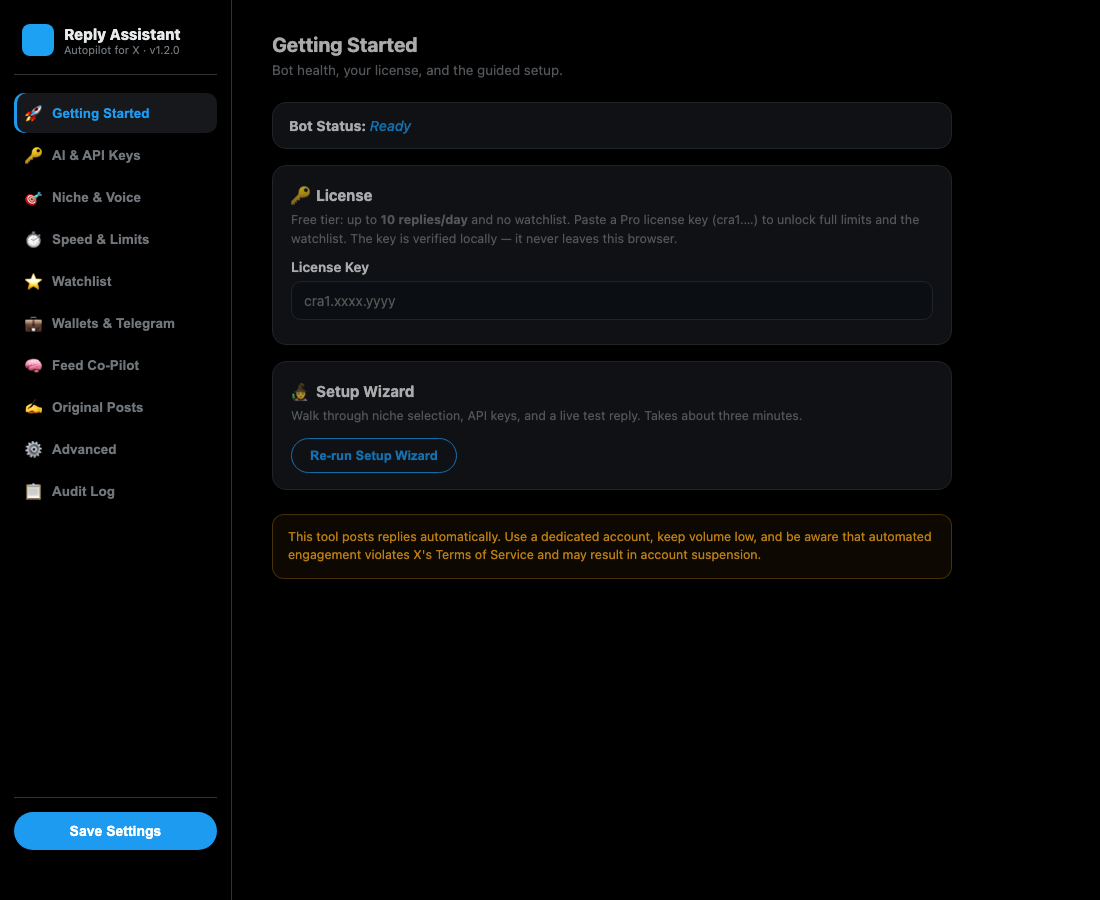The height and width of the screenshot is (900, 1100).
Task: Click the Bot Status Ready value
Action: (x=390, y=126)
